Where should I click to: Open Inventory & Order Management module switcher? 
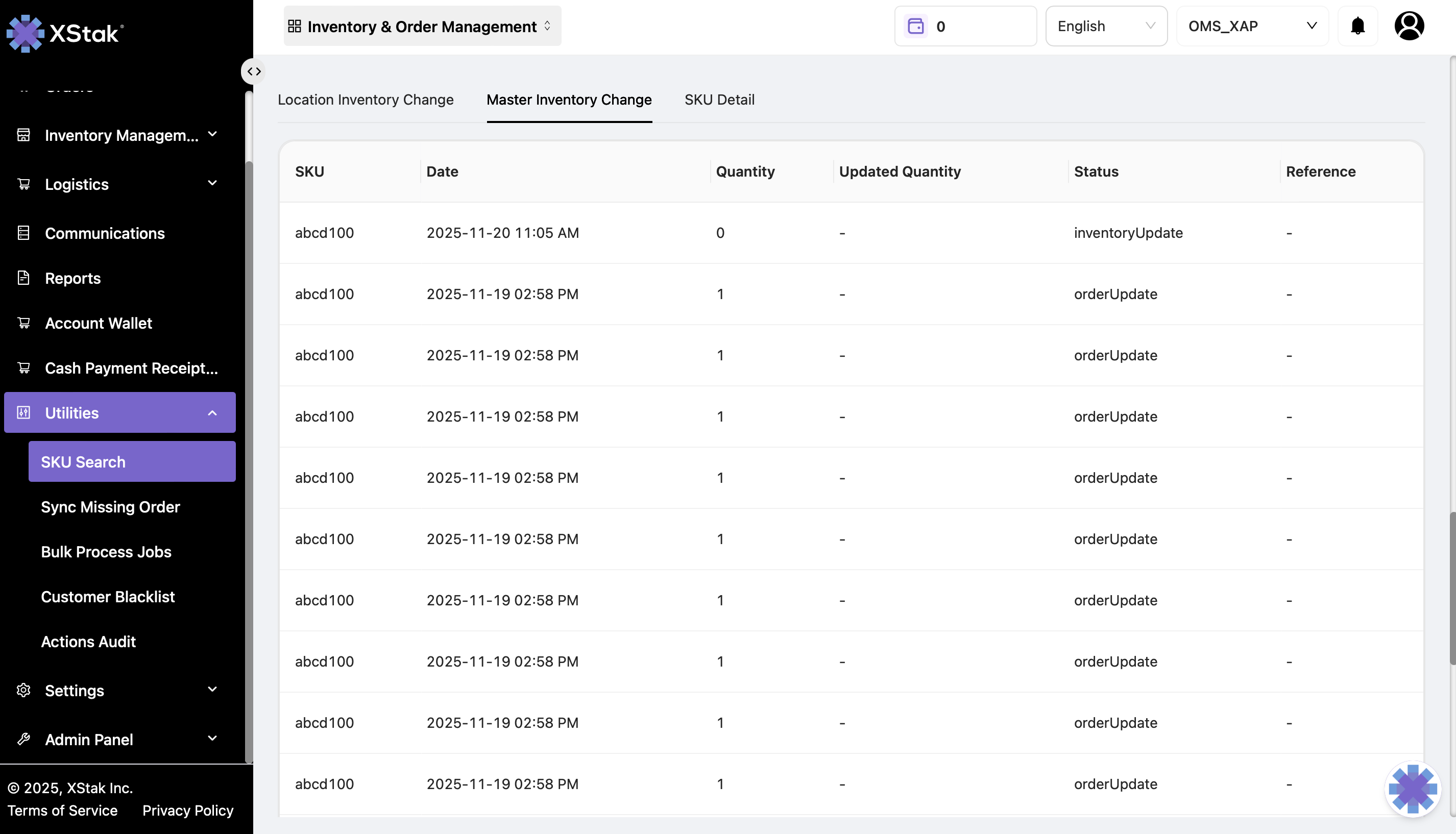422,27
